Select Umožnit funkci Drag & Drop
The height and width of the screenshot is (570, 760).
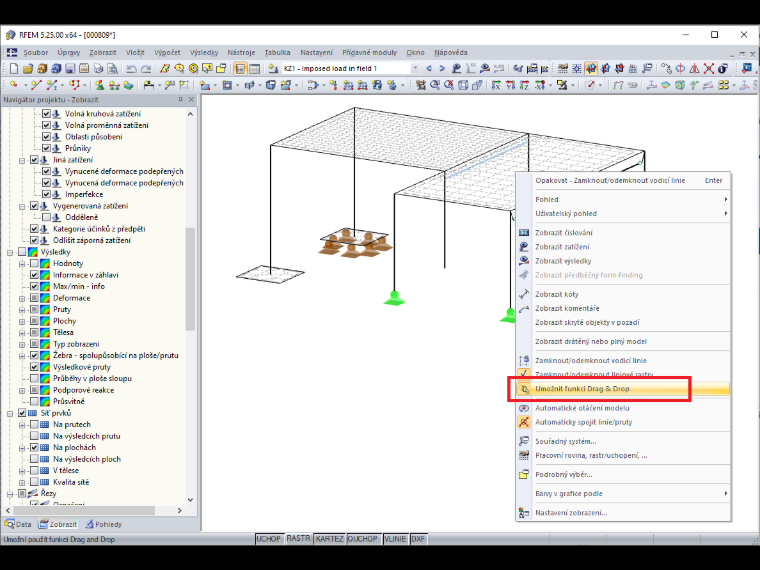[x=623, y=389]
